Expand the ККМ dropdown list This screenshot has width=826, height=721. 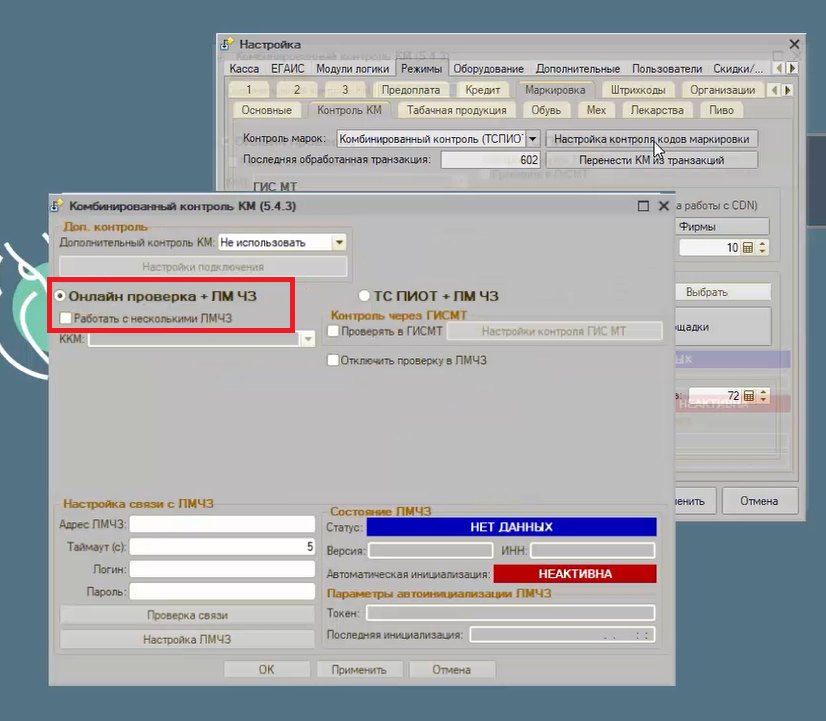coord(308,339)
